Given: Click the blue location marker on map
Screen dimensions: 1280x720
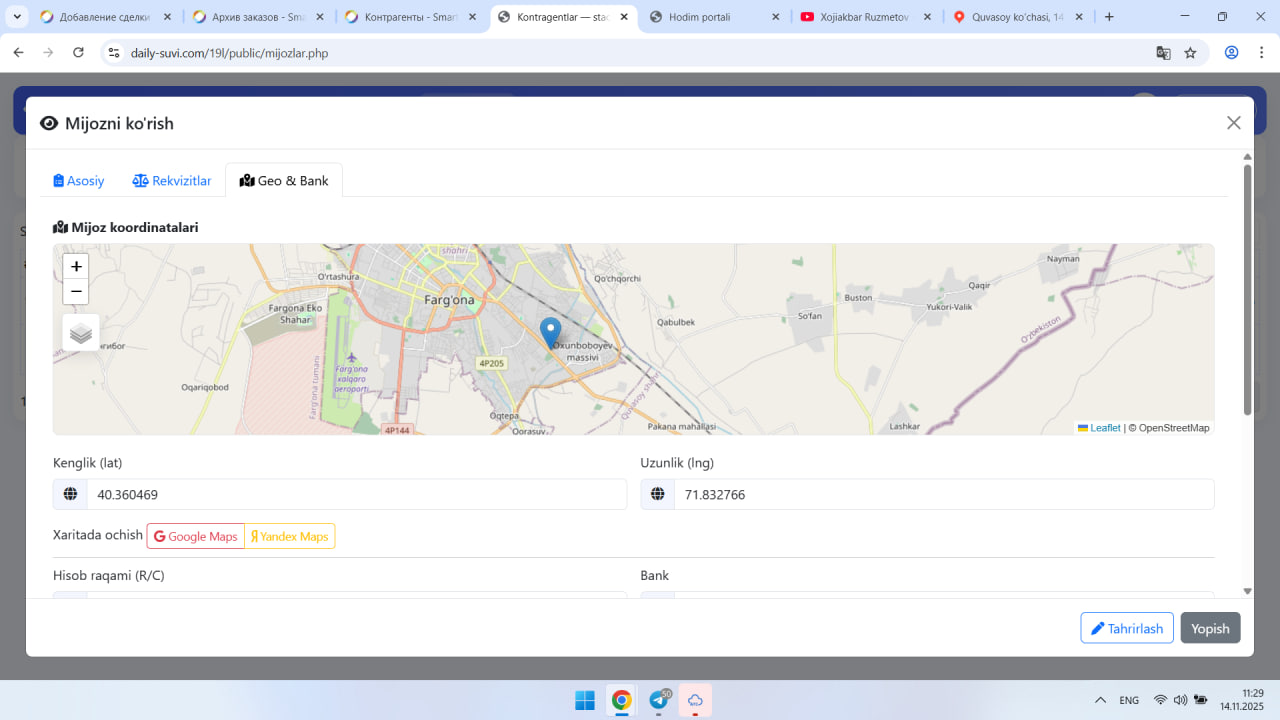Looking at the screenshot, I should click(550, 331).
